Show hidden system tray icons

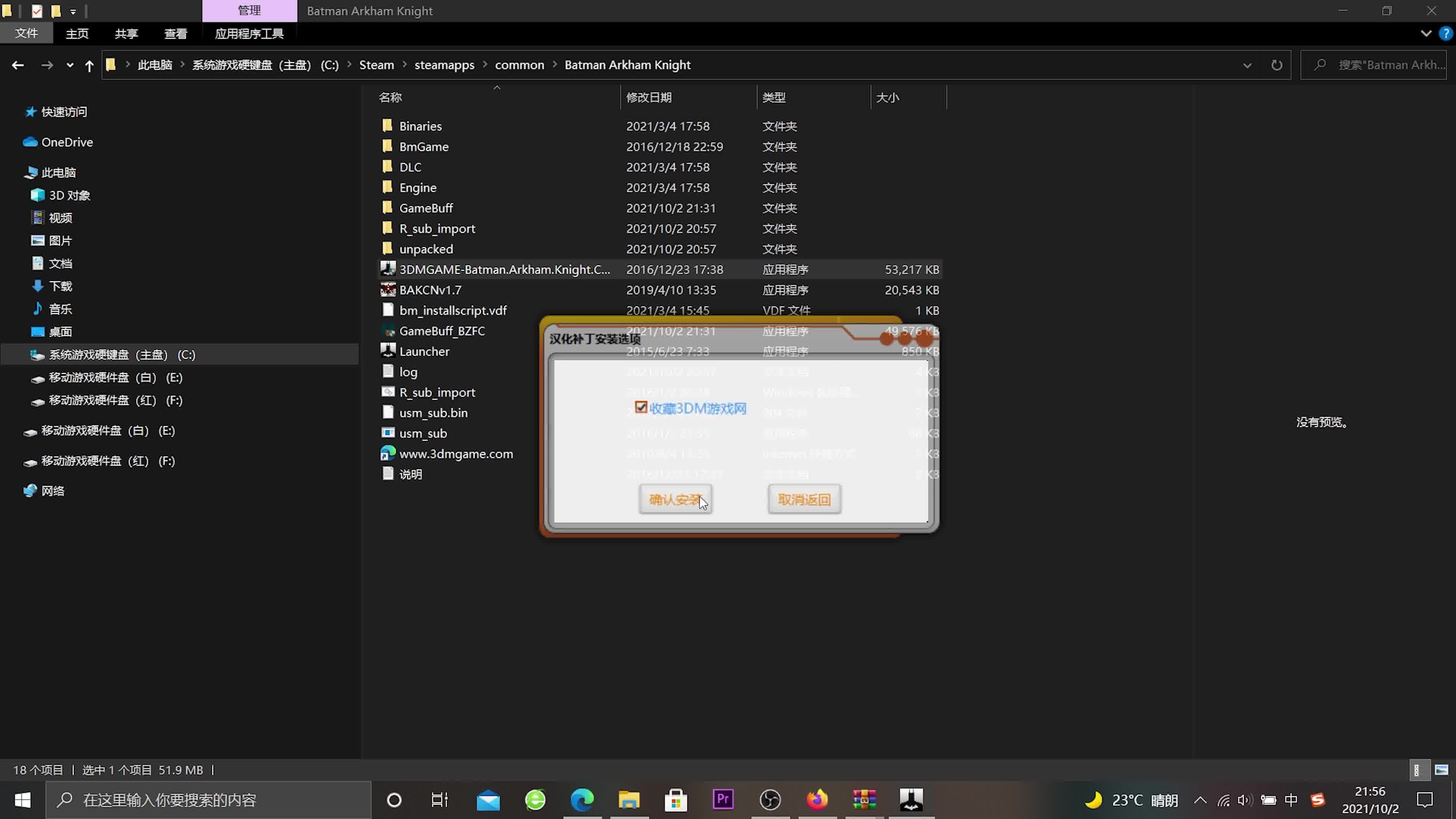[1200, 800]
